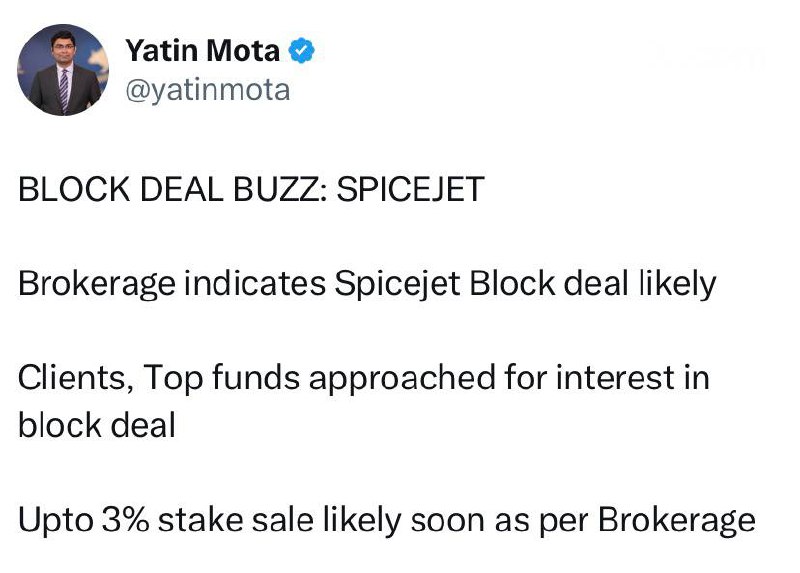Click the blue verified checkmark badge
This screenshot has height=573, width=800.
coord(302,51)
